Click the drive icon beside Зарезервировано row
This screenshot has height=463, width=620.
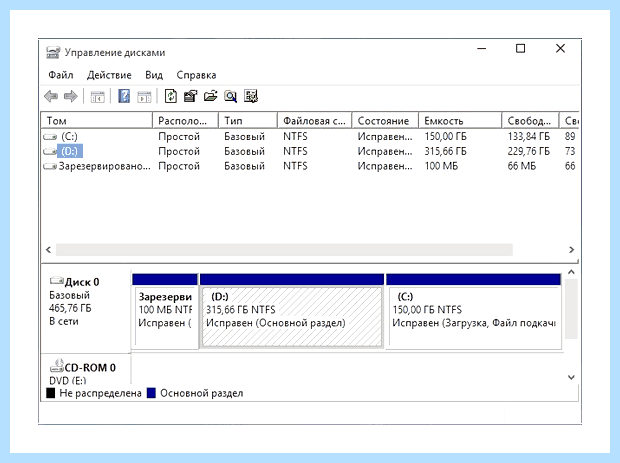click(x=50, y=166)
